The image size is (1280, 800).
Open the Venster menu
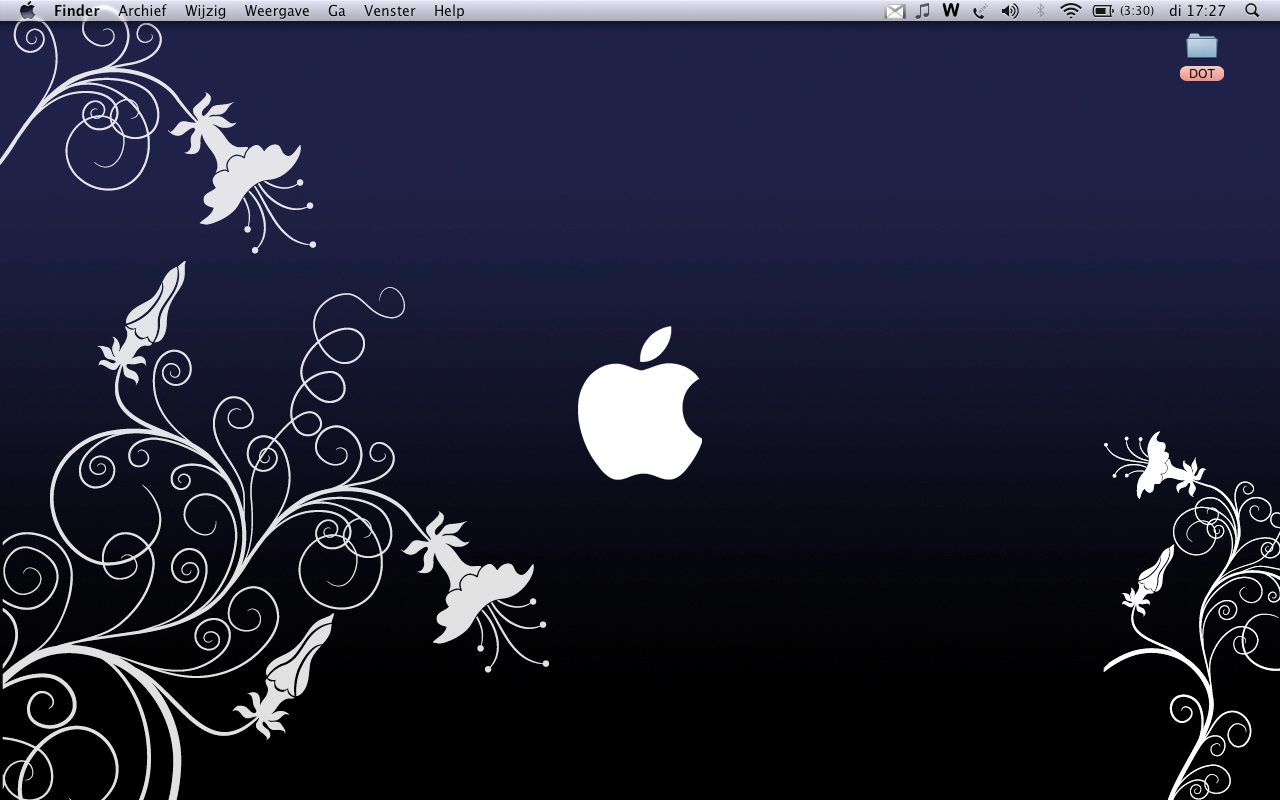pos(390,10)
